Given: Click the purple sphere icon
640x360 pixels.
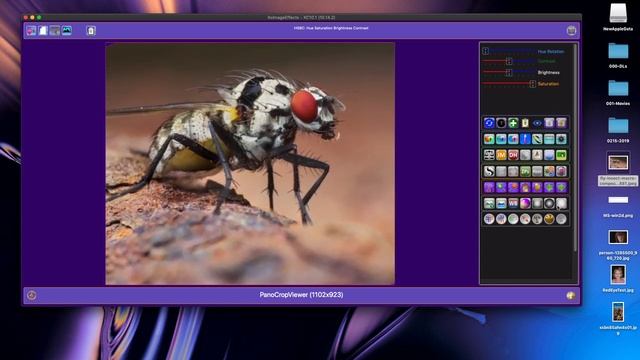Looking at the screenshot, I should 525,203.
